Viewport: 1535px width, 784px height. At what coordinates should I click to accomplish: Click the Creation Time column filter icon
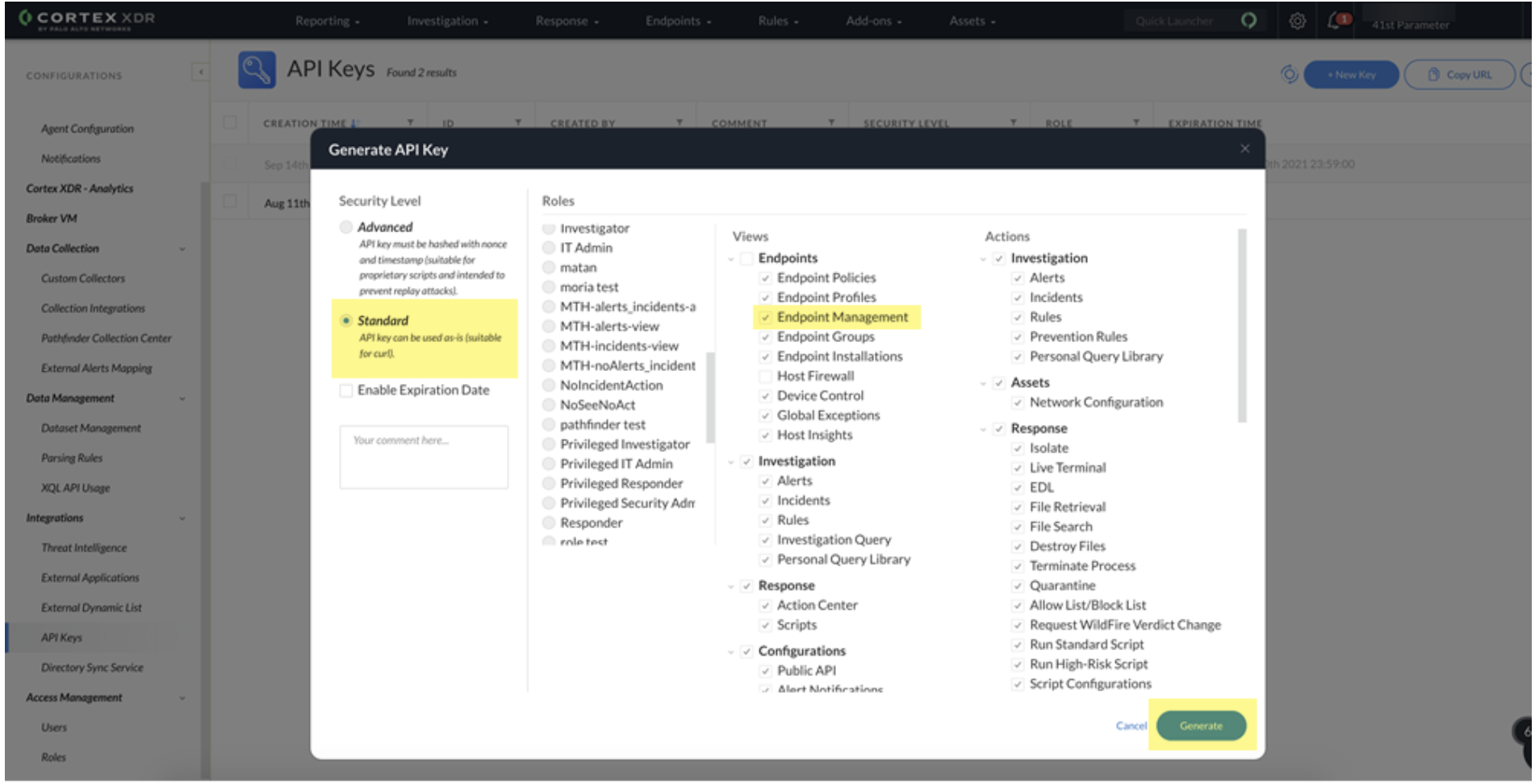(410, 123)
